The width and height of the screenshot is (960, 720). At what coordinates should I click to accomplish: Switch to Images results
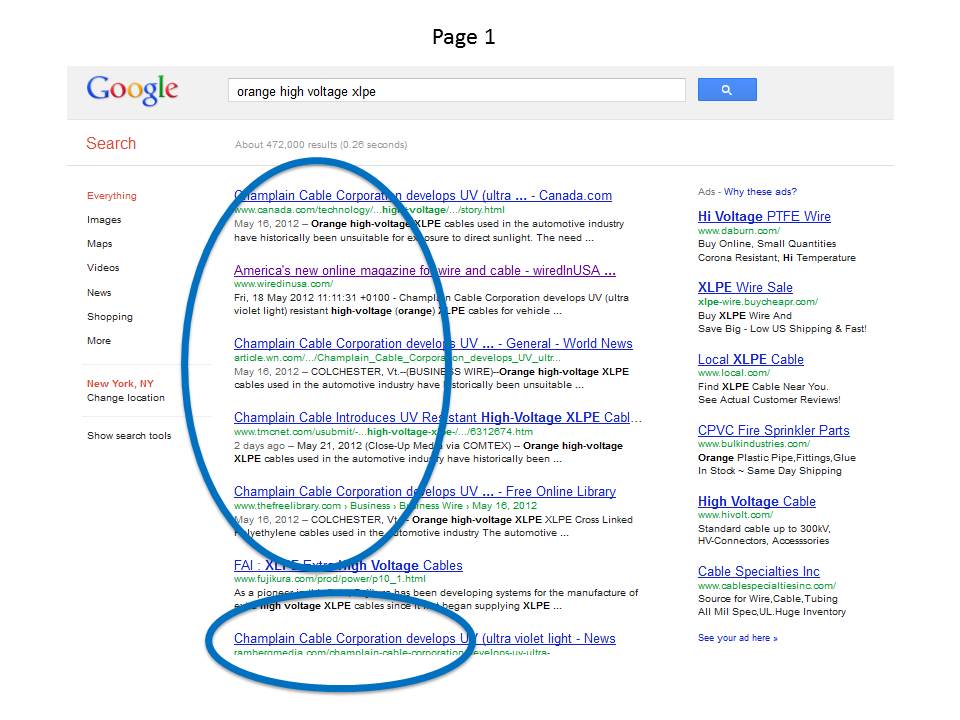[x=104, y=220]
